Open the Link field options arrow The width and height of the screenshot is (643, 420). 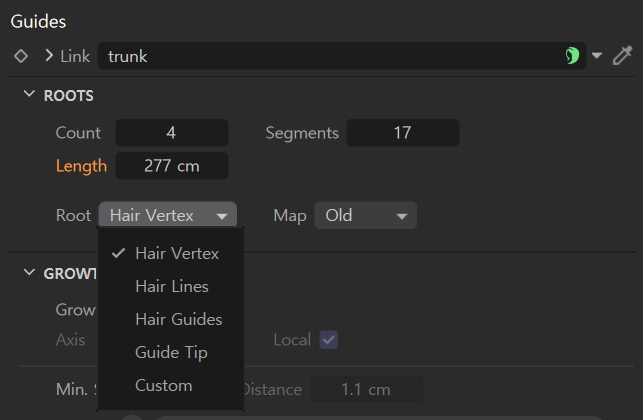(x=597, y=56)
